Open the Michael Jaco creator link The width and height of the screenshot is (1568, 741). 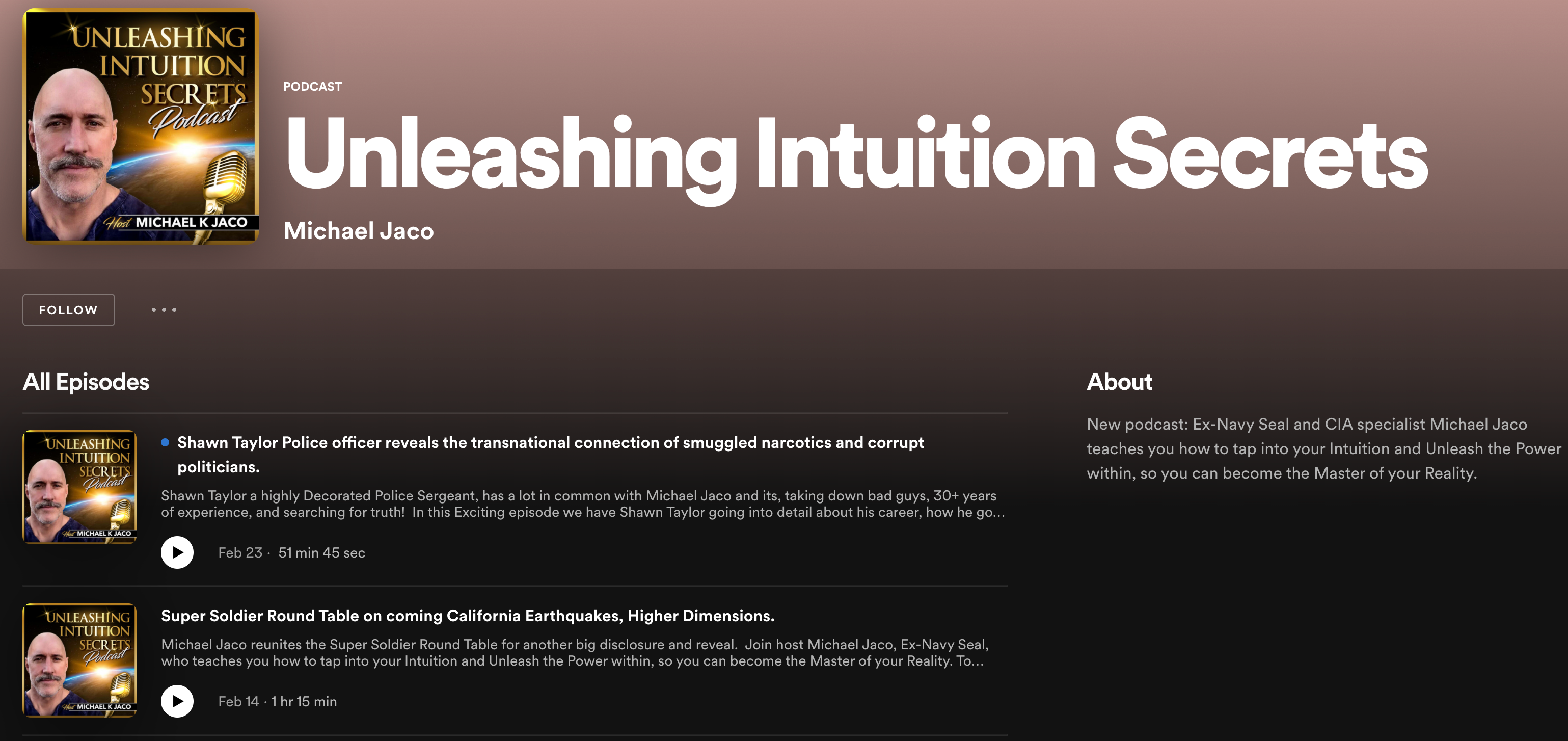(359, 231)
